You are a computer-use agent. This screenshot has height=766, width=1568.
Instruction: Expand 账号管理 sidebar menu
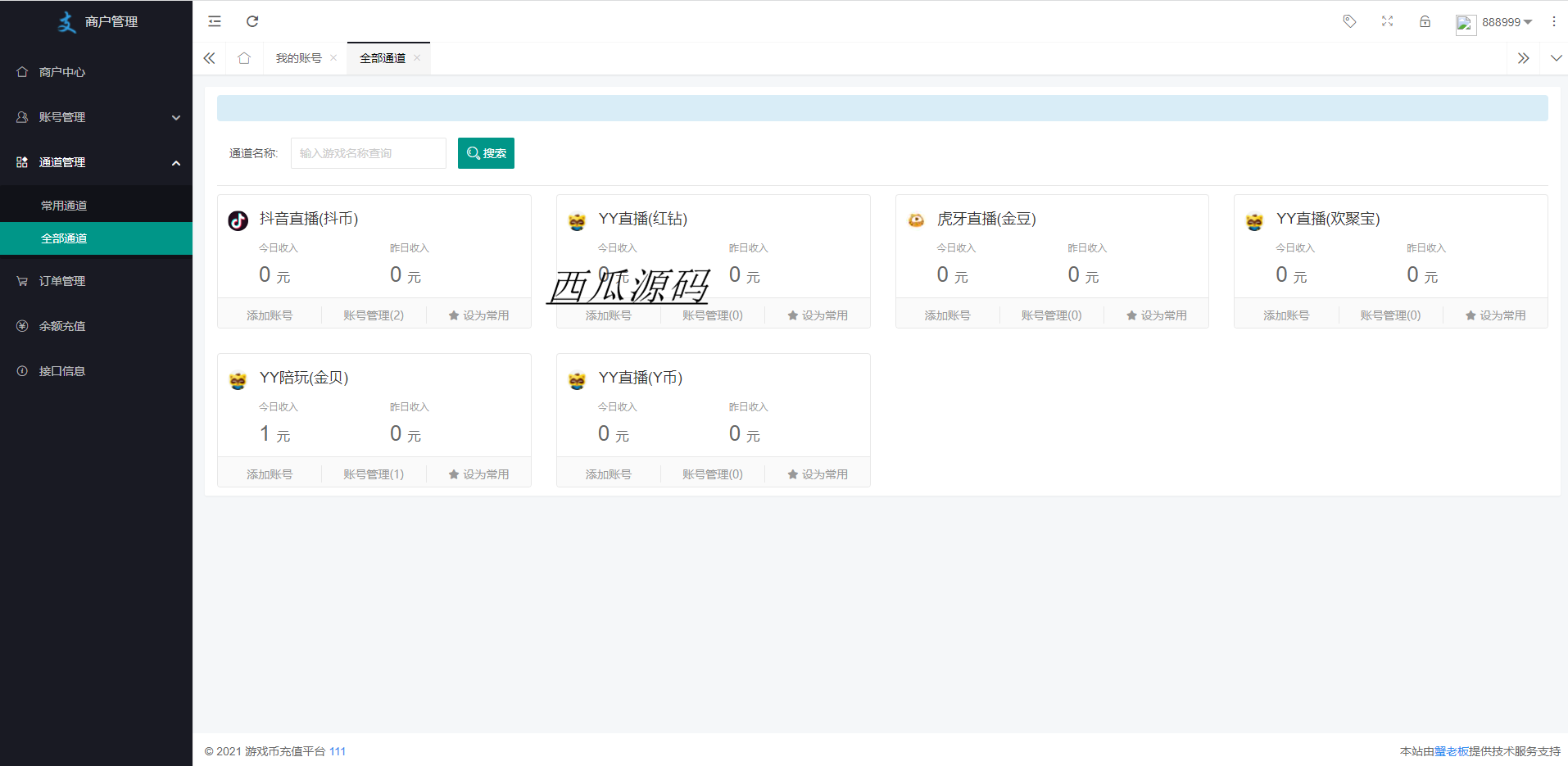96,117
